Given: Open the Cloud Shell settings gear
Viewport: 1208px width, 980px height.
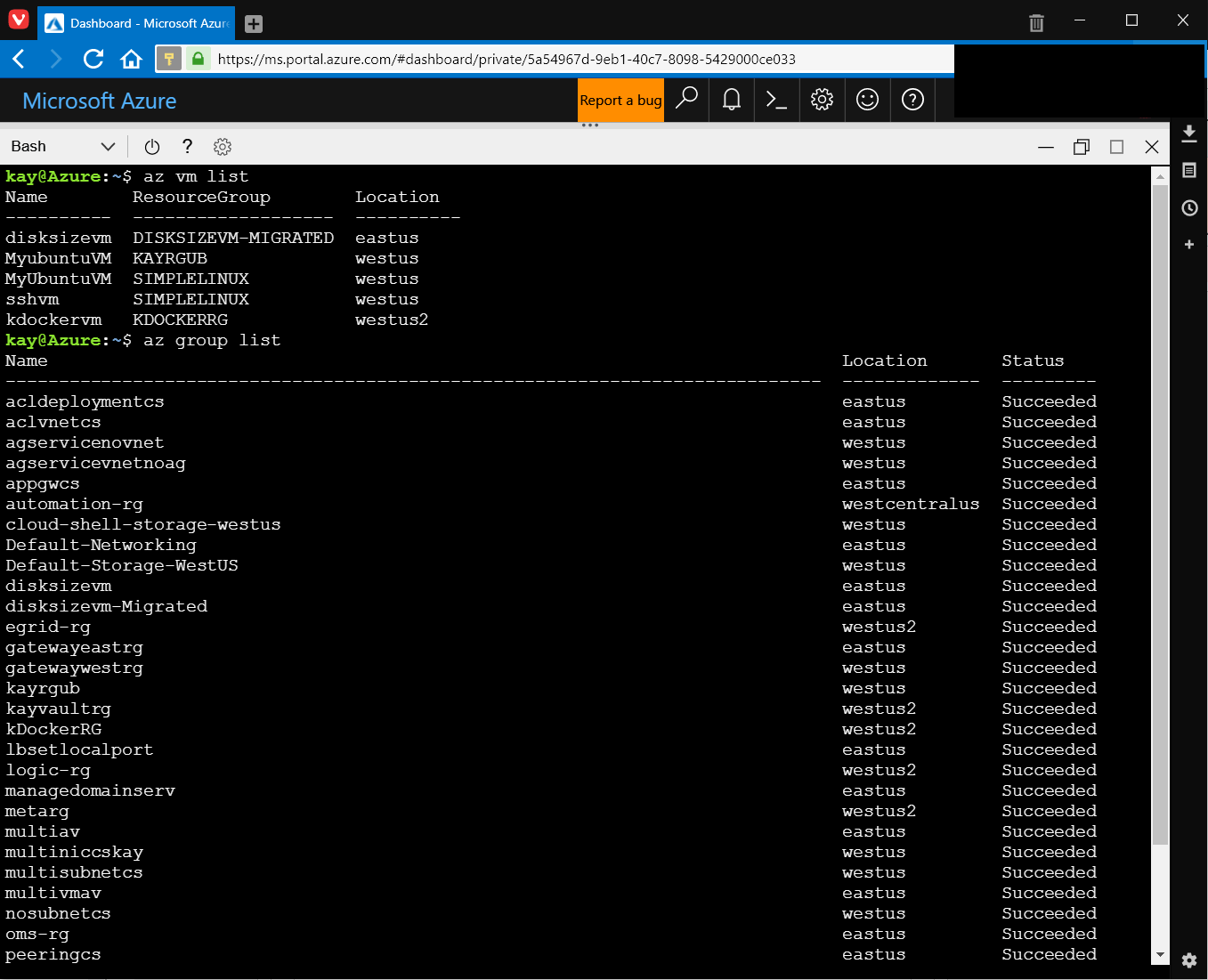Looking at the screenshot, I should click(x=222, y=146).
